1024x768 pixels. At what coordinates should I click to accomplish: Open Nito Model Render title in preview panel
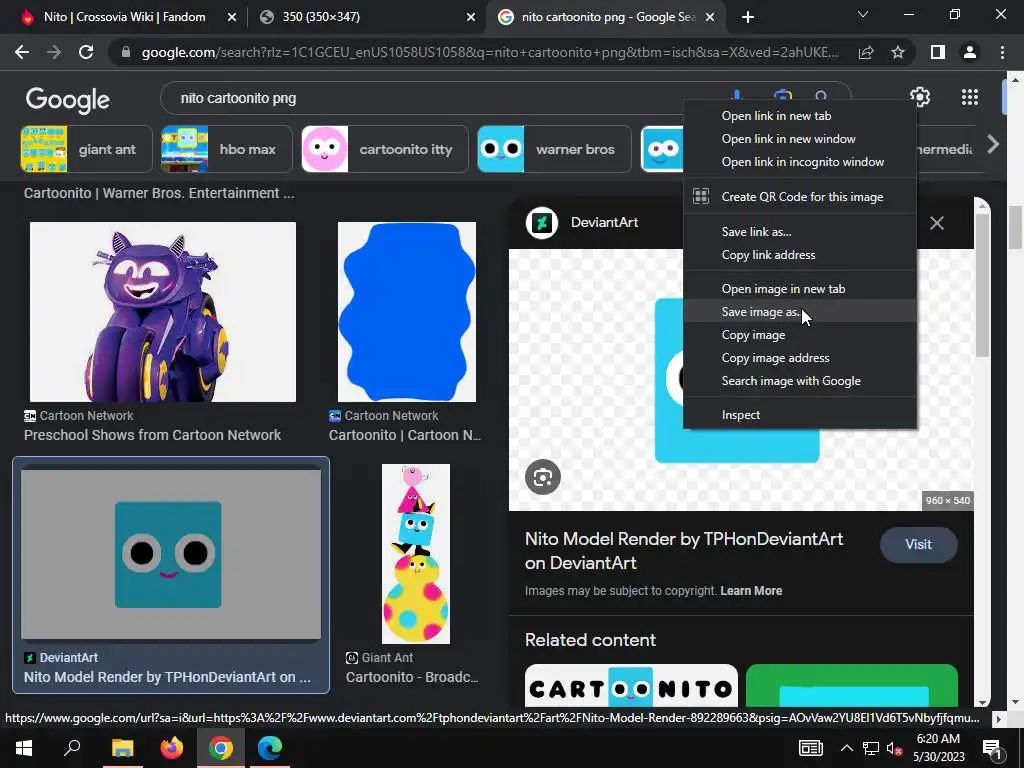click(684, 551)
